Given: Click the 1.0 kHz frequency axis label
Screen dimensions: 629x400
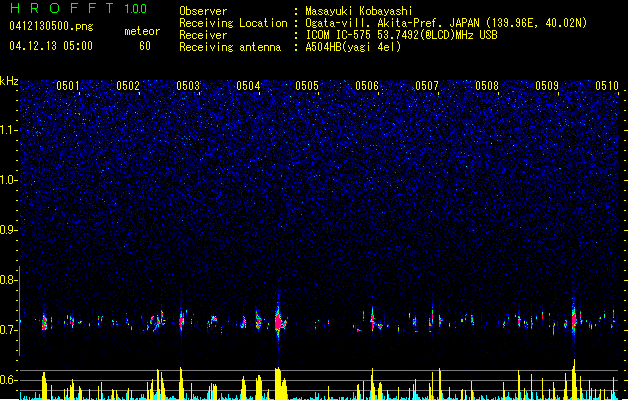Looking at the screenshot, I should pos(9,180).
